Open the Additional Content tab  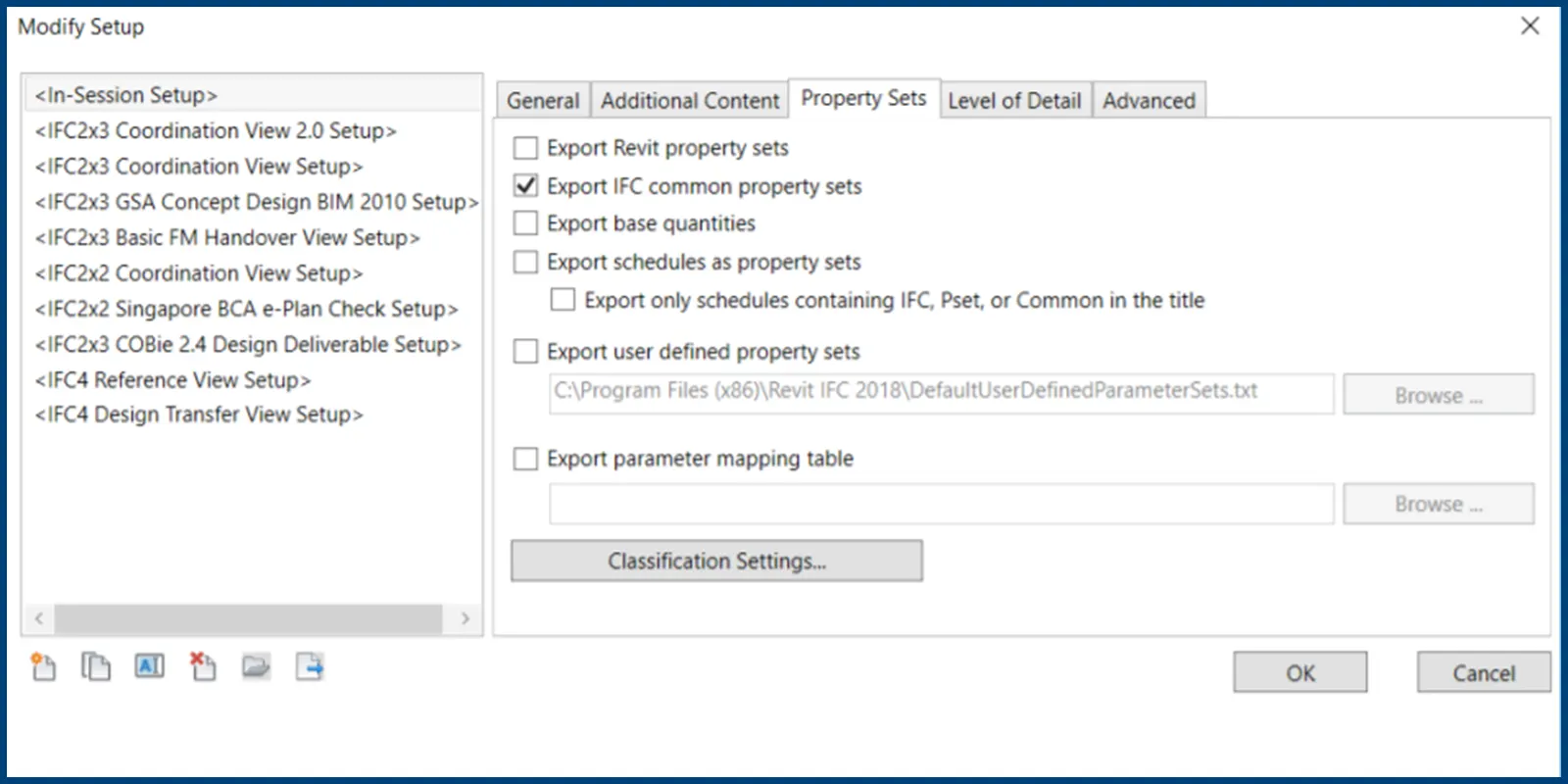(689, 101)
